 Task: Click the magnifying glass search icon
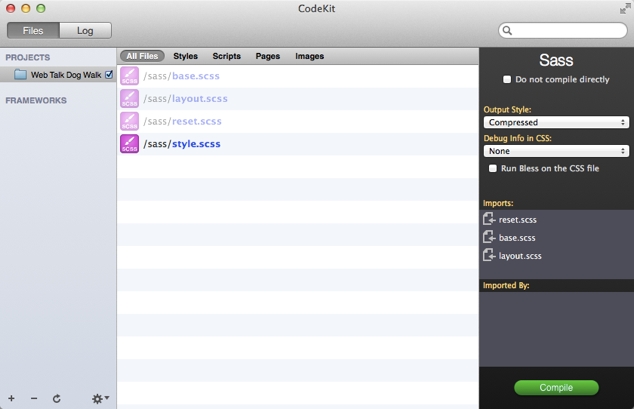507,30
